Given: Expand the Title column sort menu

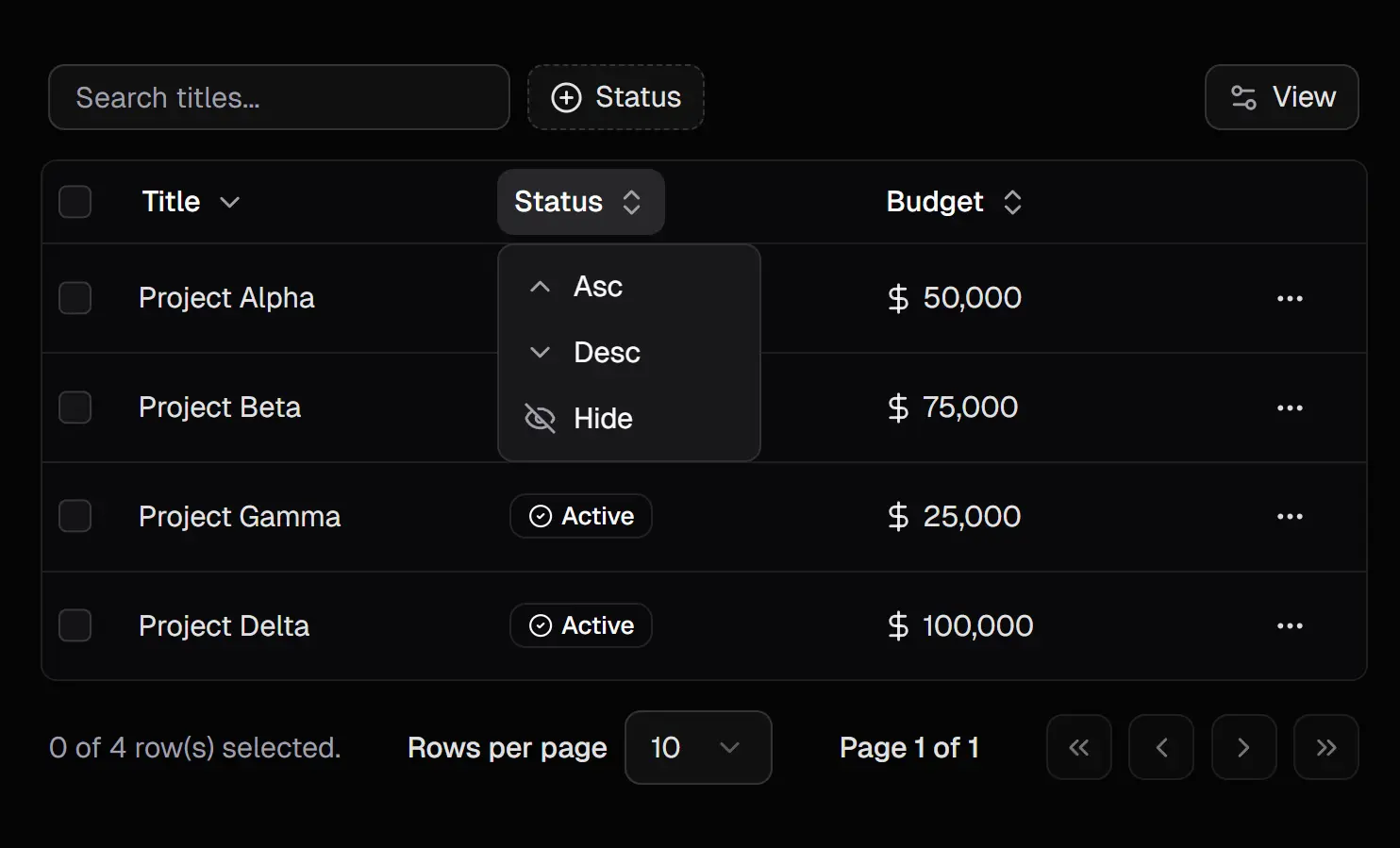Looking at the screenshot, I should pos(191,202).
